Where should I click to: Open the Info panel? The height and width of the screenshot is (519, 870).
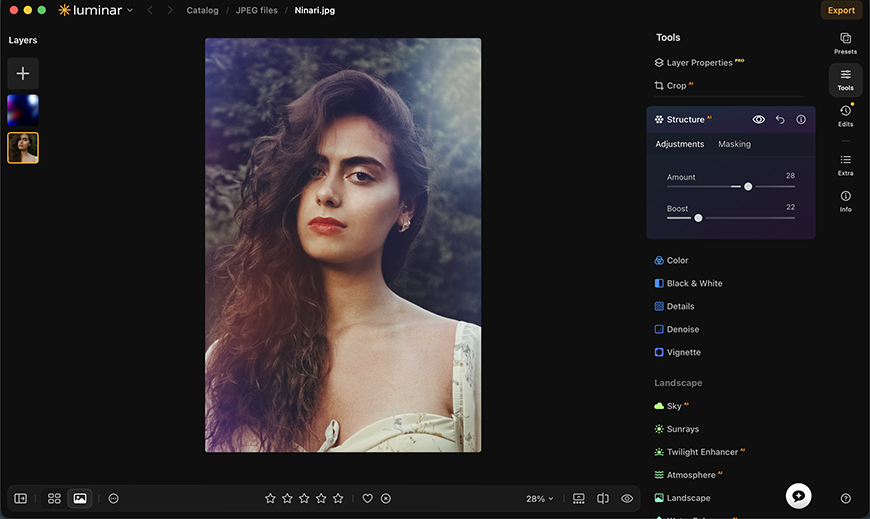click(845, 201)
